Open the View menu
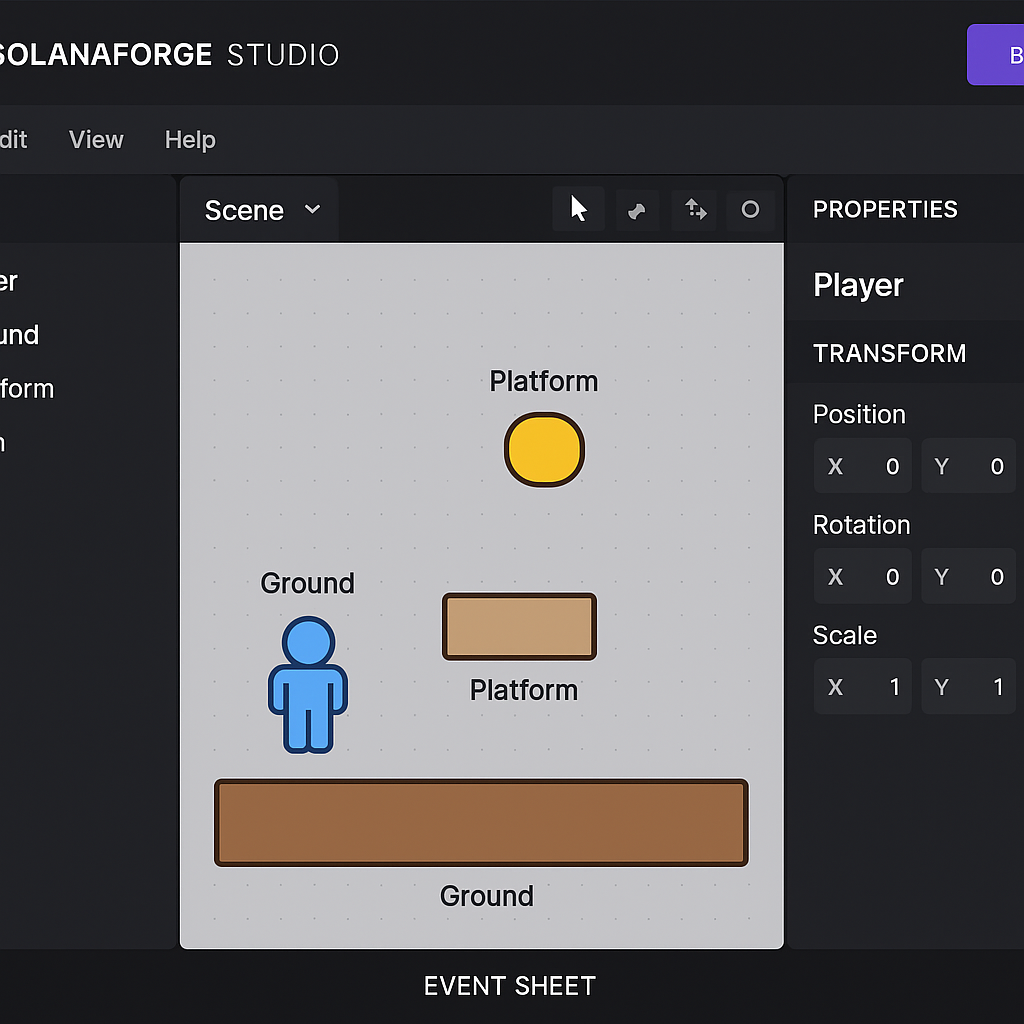Screen dimensions: 1024x1024 pos(95,140)
